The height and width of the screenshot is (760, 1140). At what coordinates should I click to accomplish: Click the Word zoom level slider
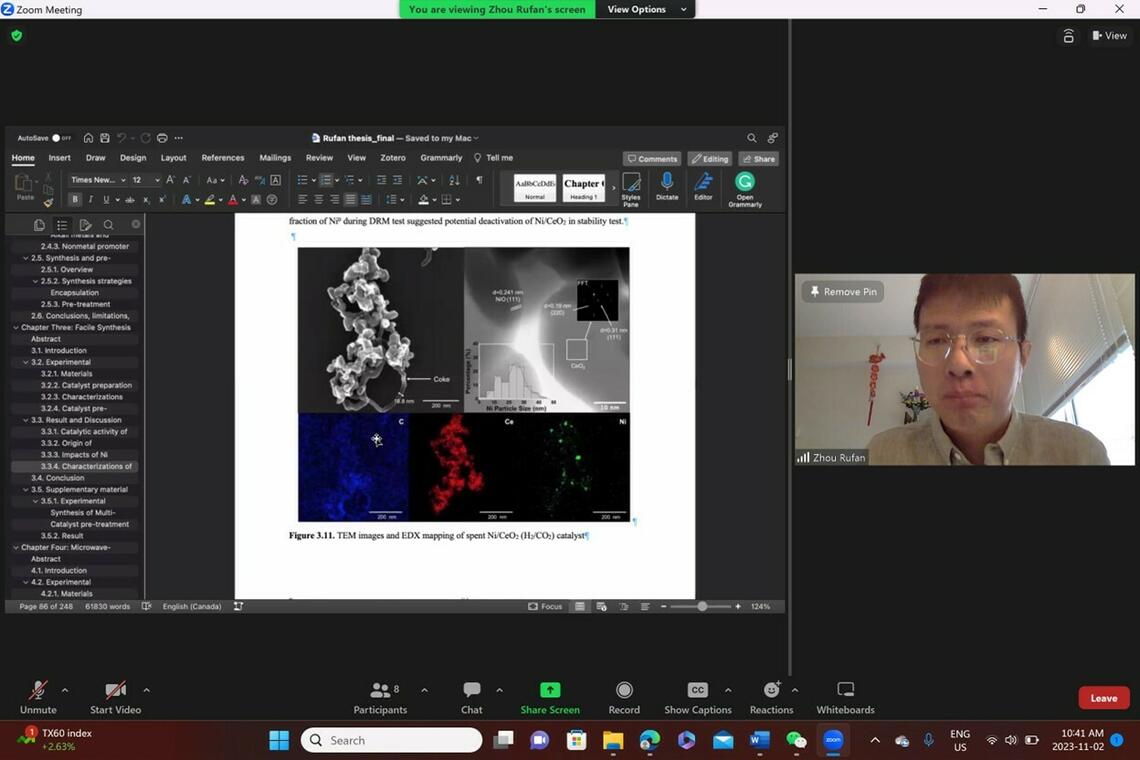[701, 606]
